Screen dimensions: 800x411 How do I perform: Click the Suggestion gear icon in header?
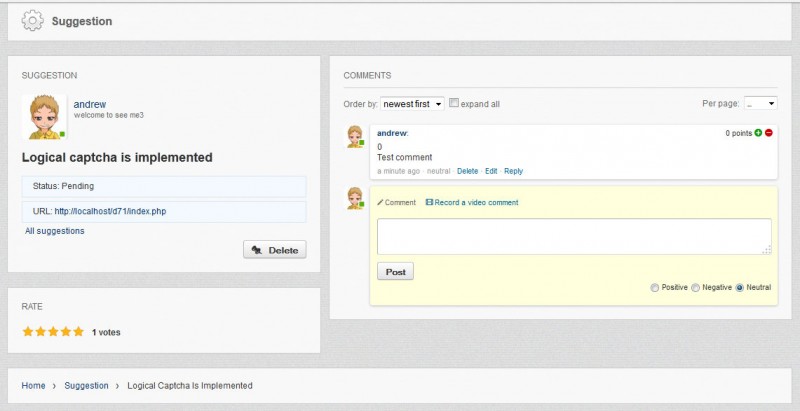click(x=33, y=21)
